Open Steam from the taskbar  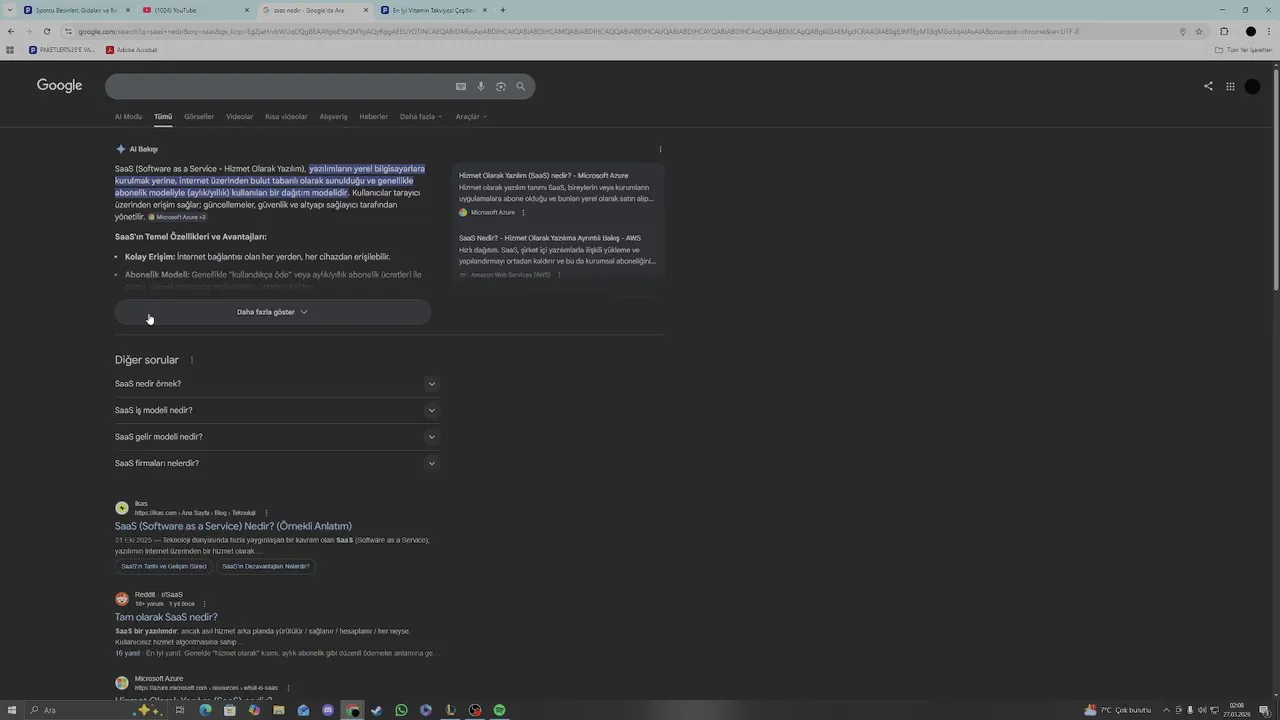pos(376,710)
